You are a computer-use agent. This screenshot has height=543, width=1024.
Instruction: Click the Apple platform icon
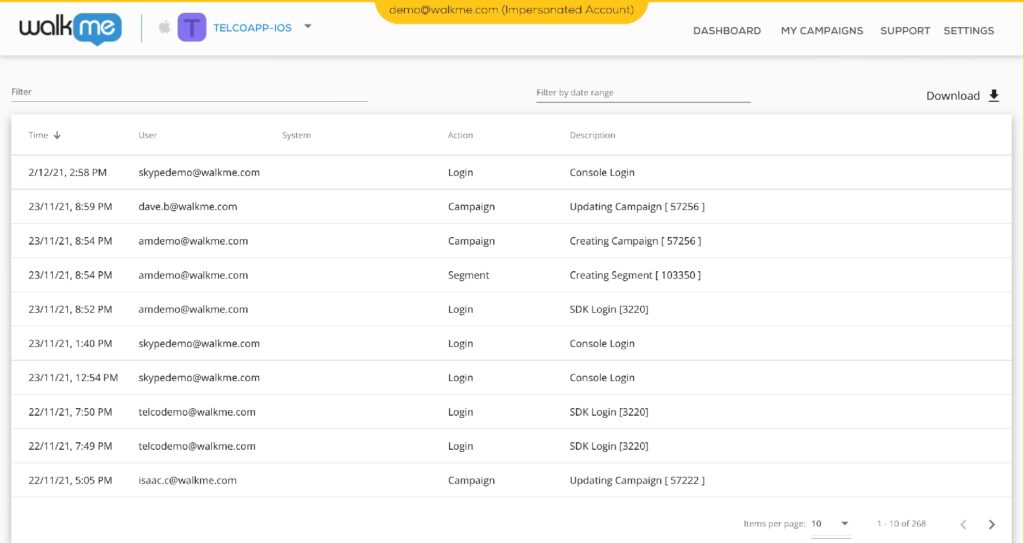click(163, 28)
